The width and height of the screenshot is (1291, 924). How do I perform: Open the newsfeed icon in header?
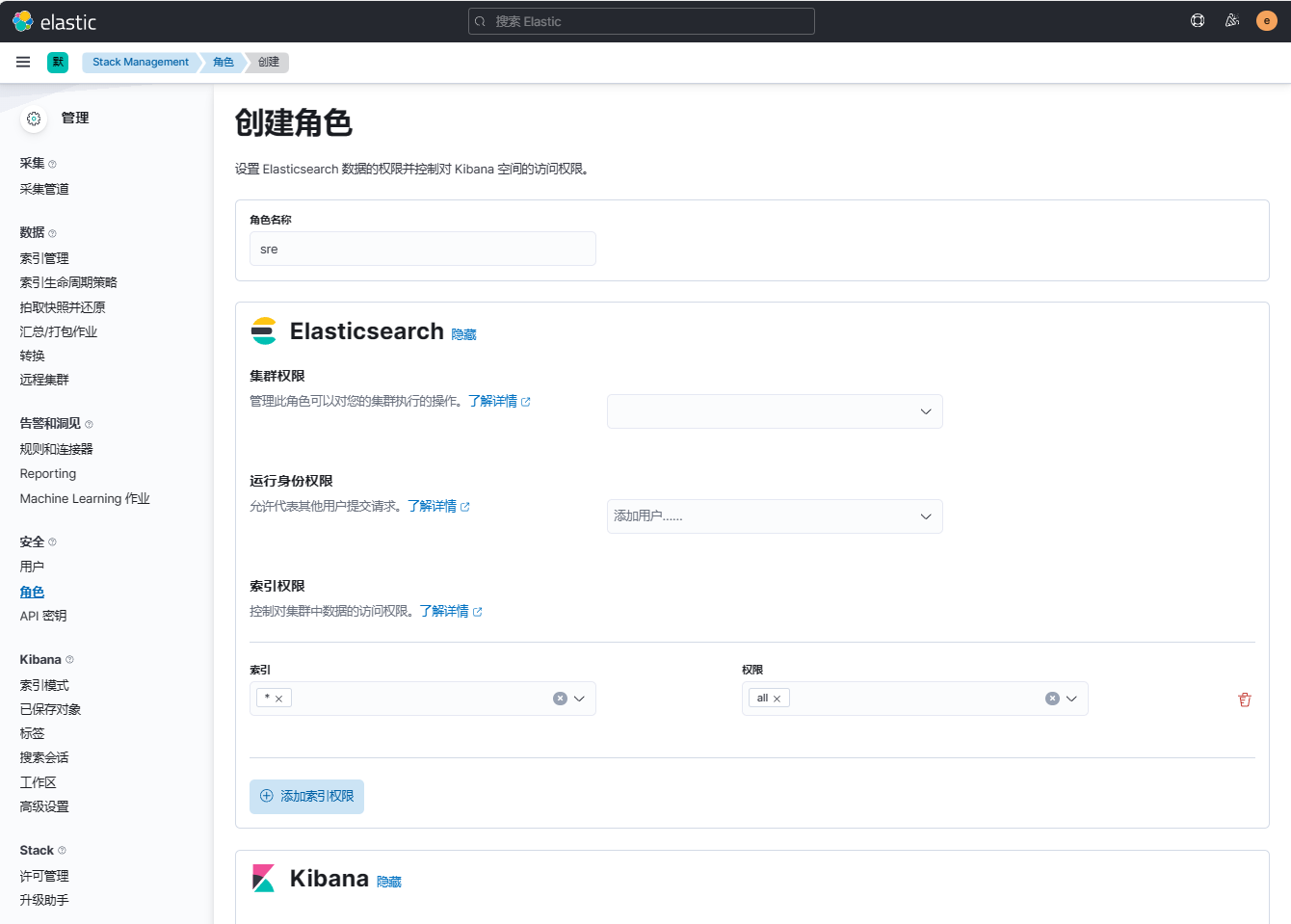point(1232,20)
